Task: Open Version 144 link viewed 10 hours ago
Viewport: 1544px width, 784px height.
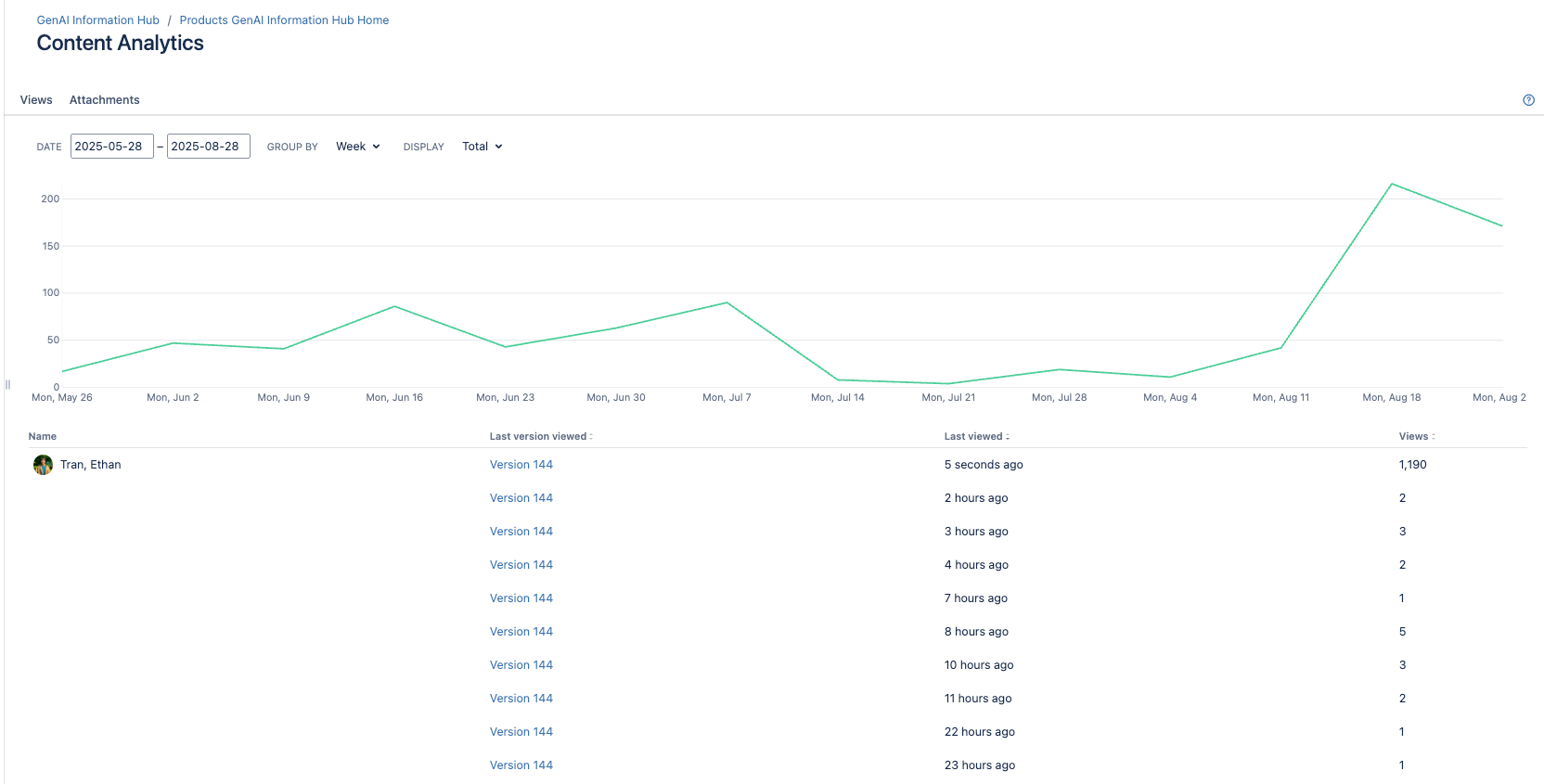Action: pyautogui.click(x=521, y=665)
